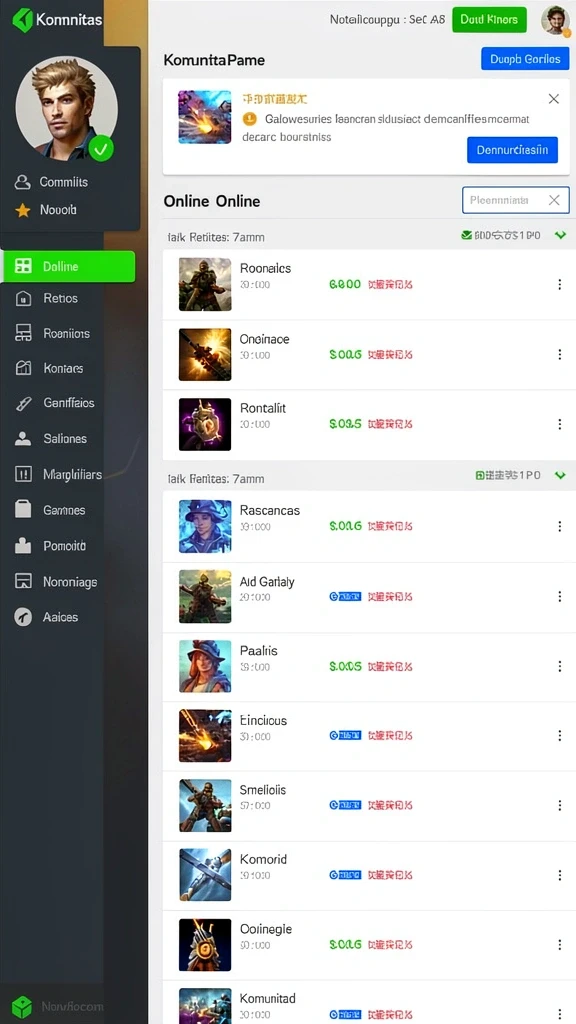Click the Ald Garialy title text
Viewport: 576px width, 1024px height.
[267, 581]
